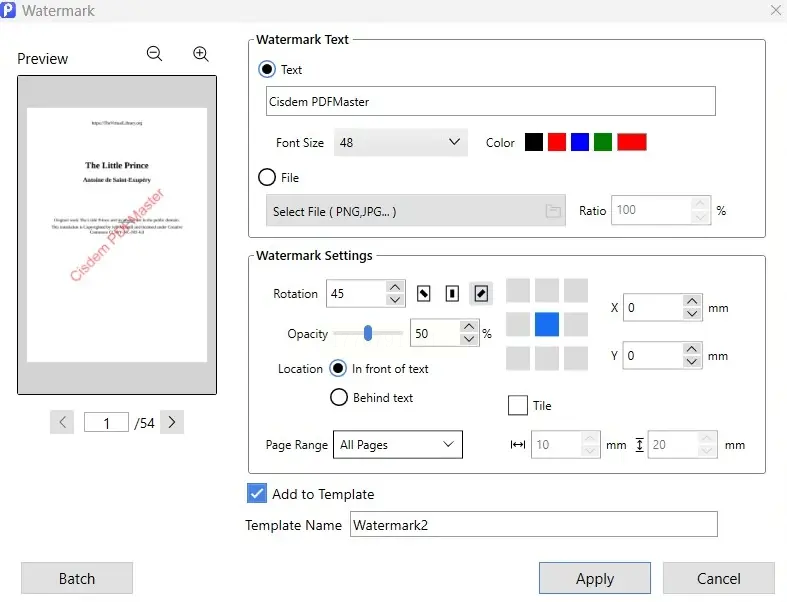Open file browse folder icon
Image resolution: width=787 pixels, height=602 pixels.
[x=553, y=211]
